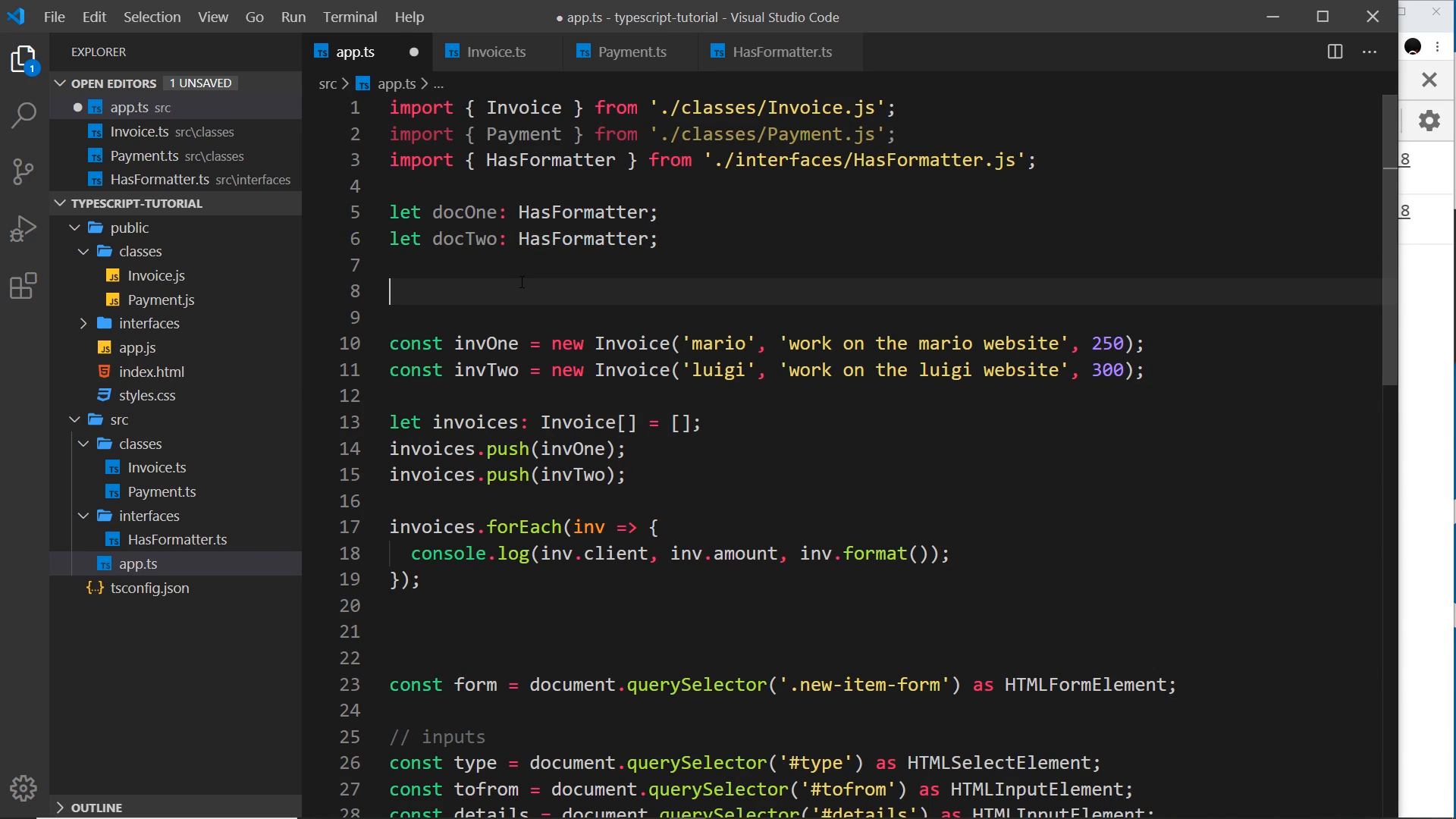Image resolution: width=1456 pixels, height=819 pixels.
Task: Click the editor vertical scrollbar thumb
Action: point(1390,240)
